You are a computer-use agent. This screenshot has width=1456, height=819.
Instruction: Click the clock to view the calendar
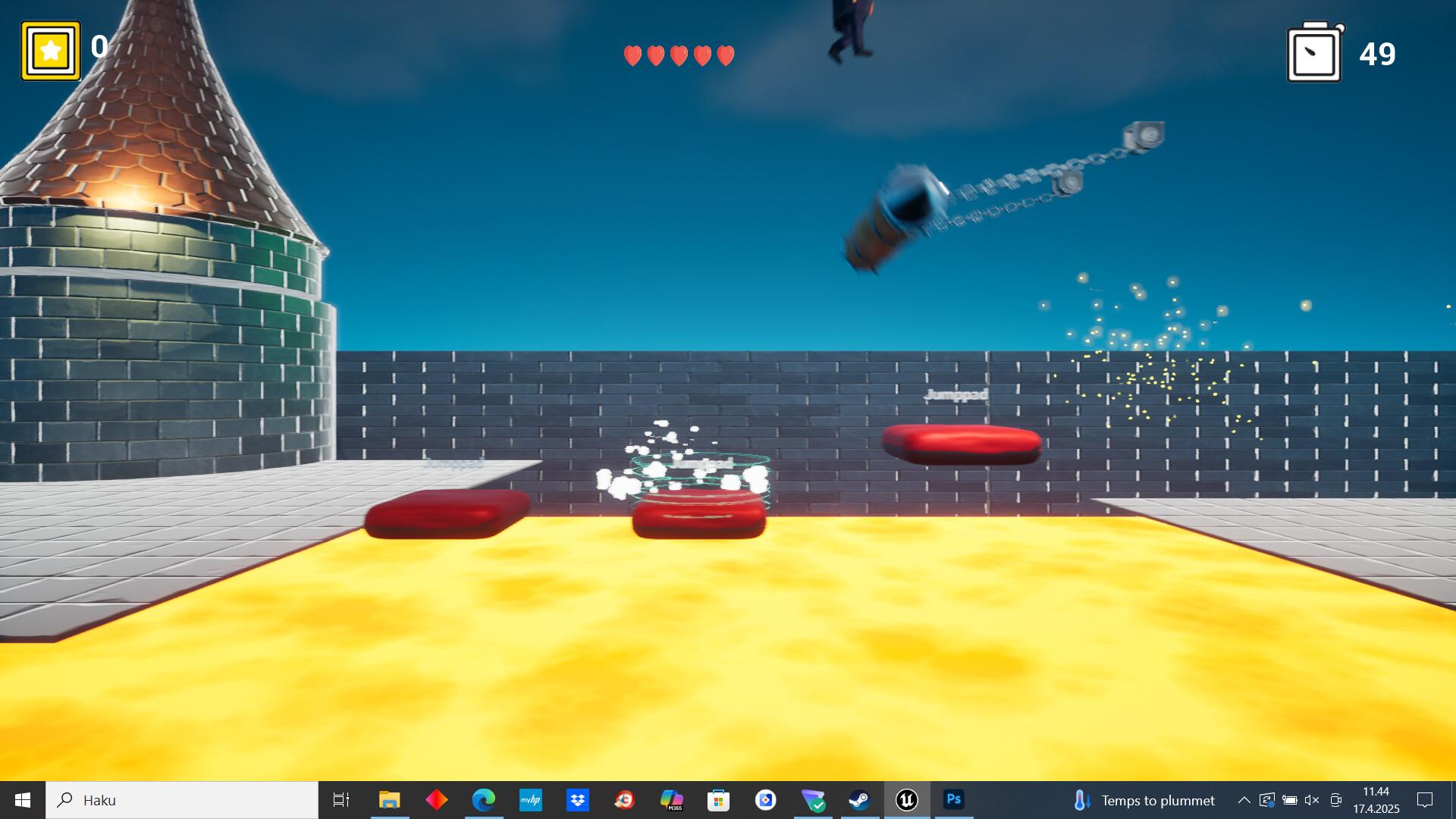click(x=1376, y=800)
